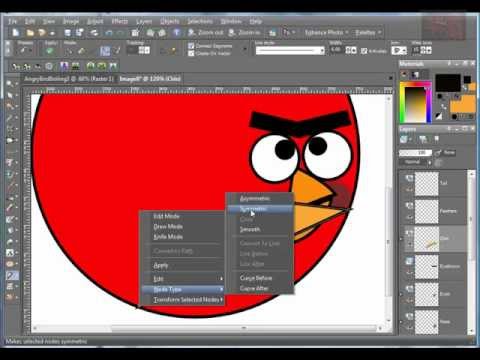
Task: Switch to the Image8 at 120% tab
Action: click(x=150, y=79)
